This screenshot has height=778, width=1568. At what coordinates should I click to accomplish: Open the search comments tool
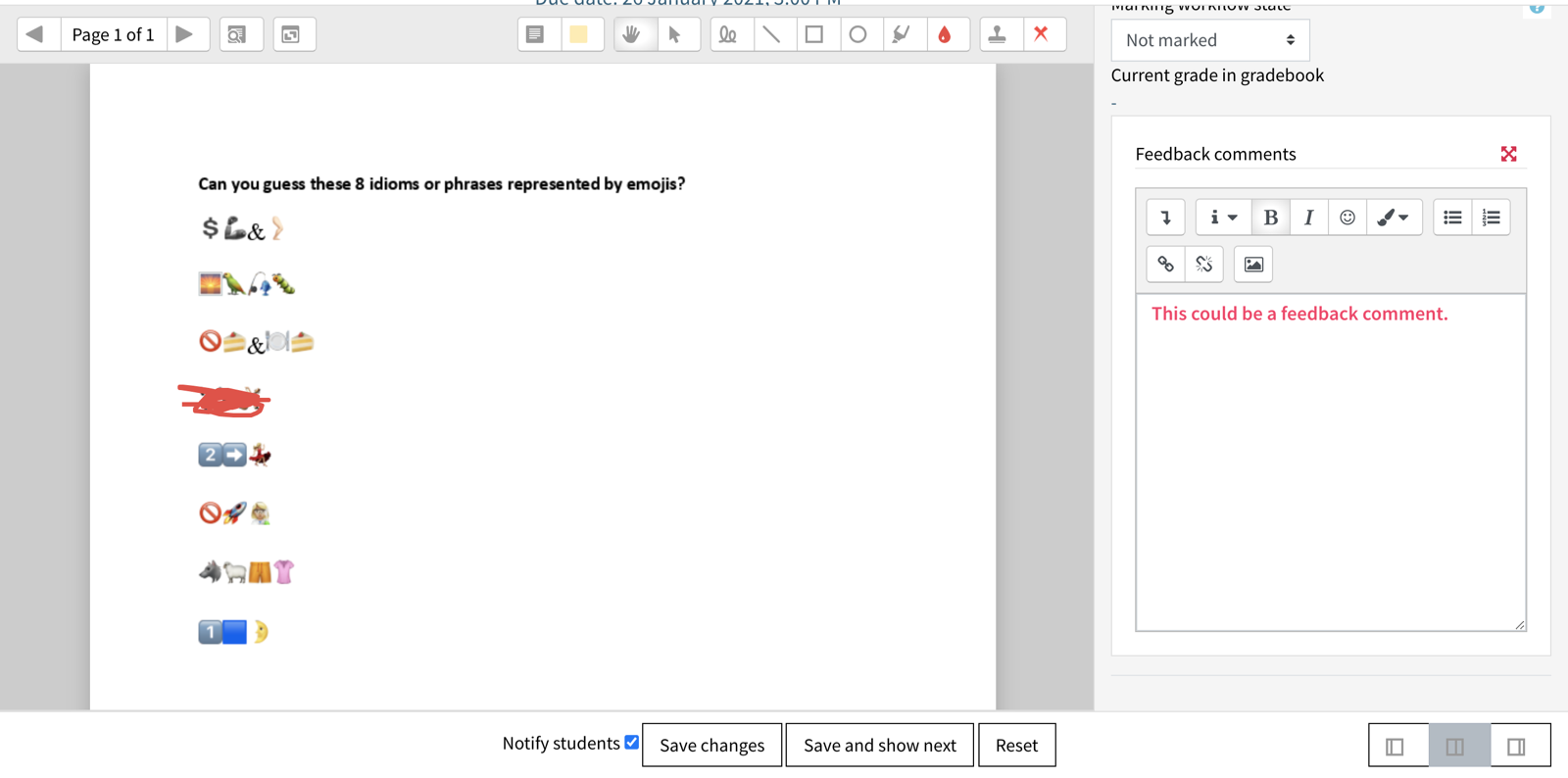[240, 34]
